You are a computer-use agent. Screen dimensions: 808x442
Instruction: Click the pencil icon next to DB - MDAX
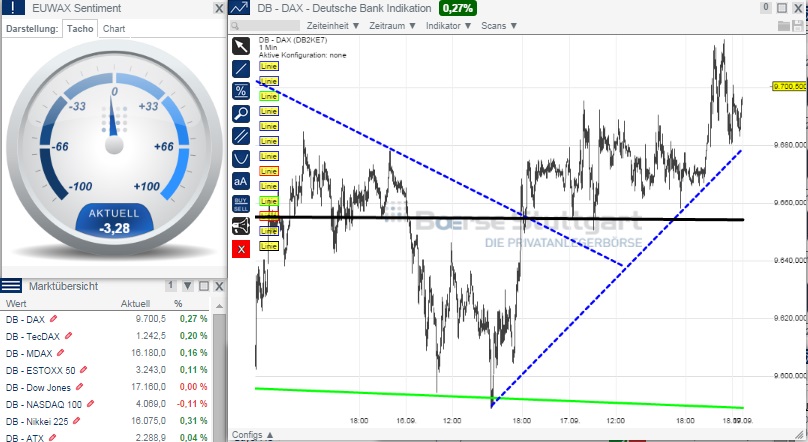pos(60,353)
